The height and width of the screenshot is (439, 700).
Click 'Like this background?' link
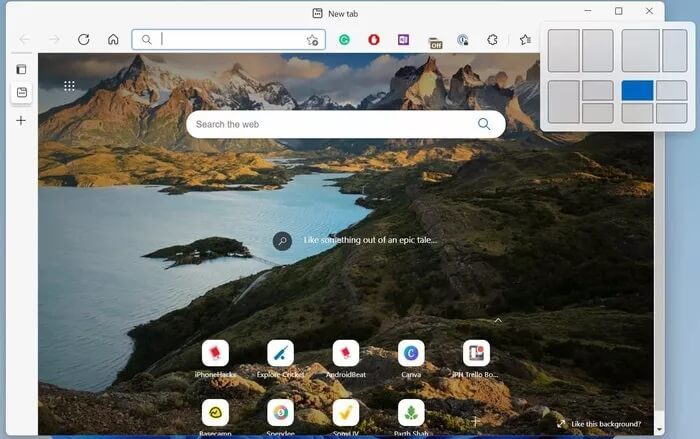(606, 424)
